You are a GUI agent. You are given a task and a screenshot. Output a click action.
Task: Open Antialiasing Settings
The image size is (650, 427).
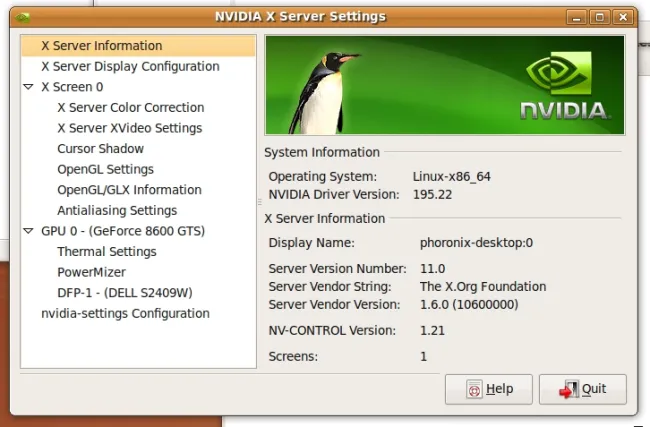(117, 211)
